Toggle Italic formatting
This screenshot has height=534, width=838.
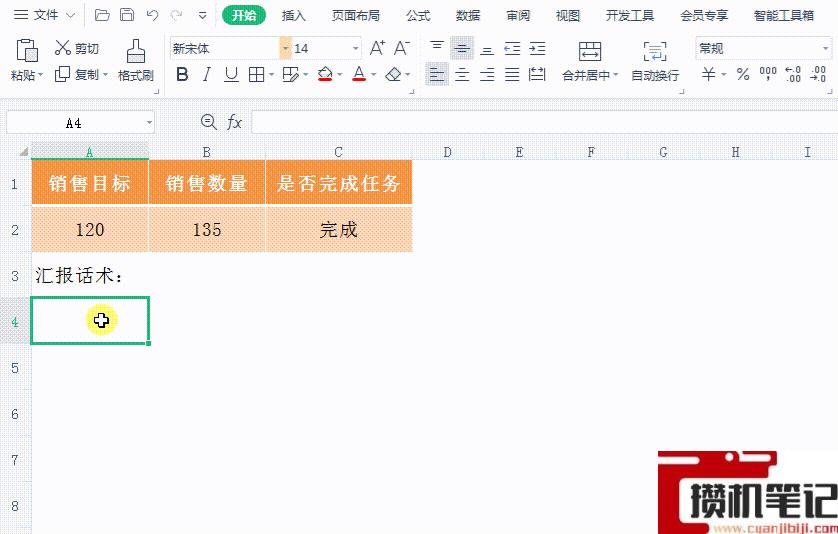[206, 74]
